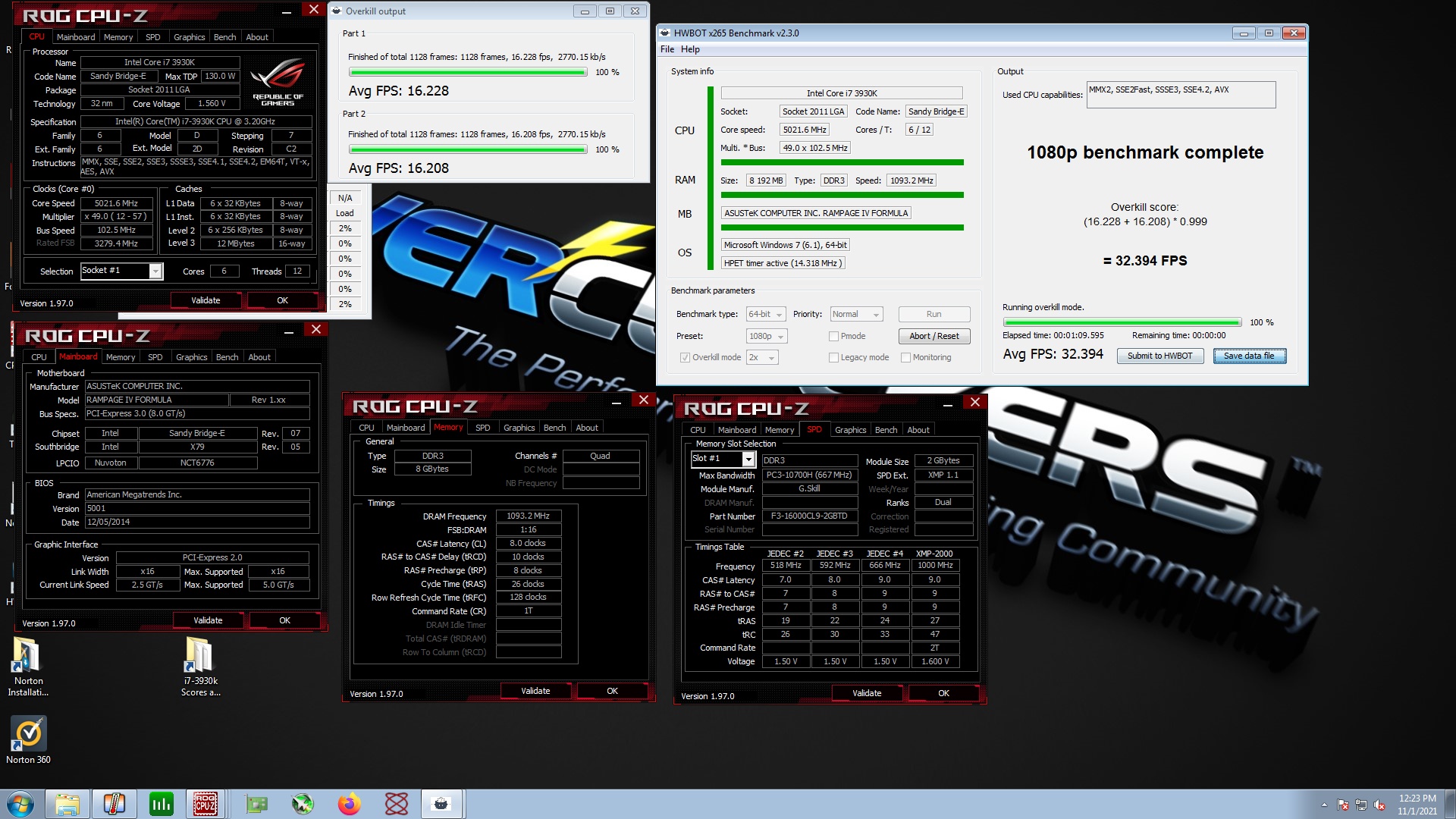The height and width of the screenshot is (819, 1456).
Task: Enable the Monitoring checkbox
Action: [x=906, y=358]
